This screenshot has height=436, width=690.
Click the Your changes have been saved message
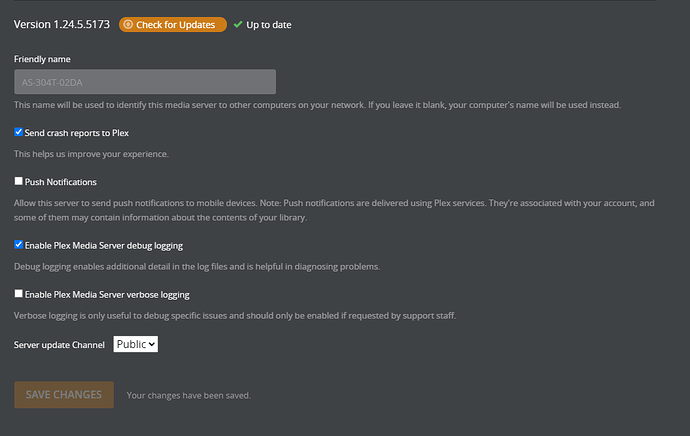(x=188, y=395)
